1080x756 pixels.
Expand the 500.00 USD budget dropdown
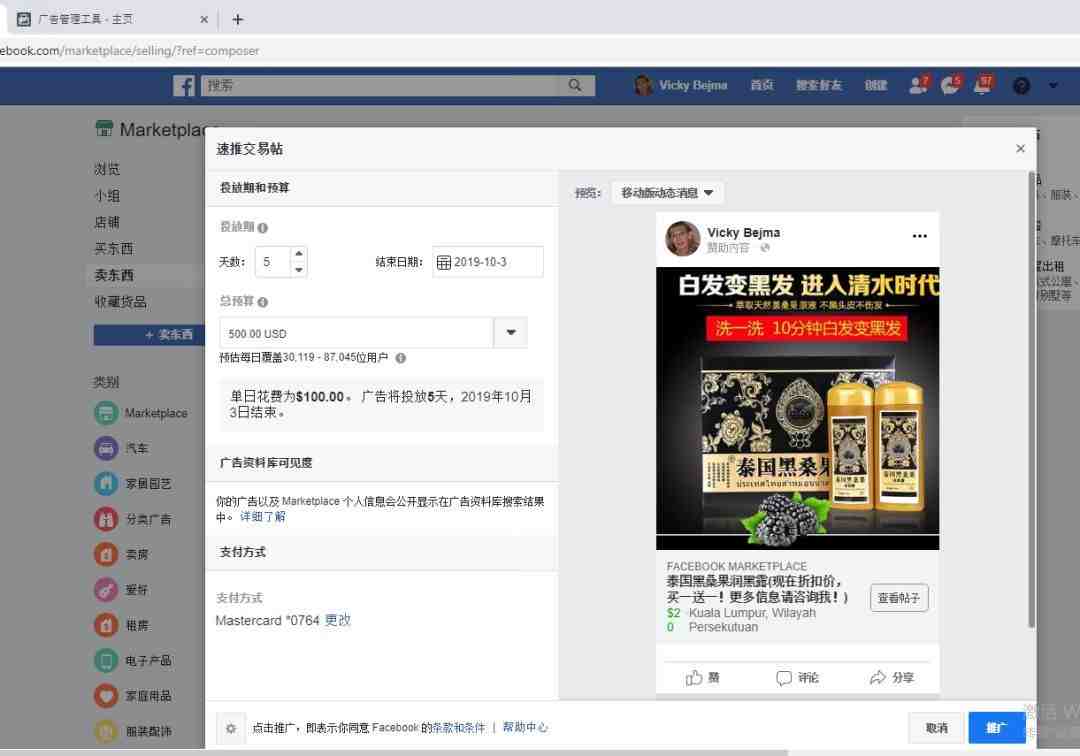click(x=510, y=333)
